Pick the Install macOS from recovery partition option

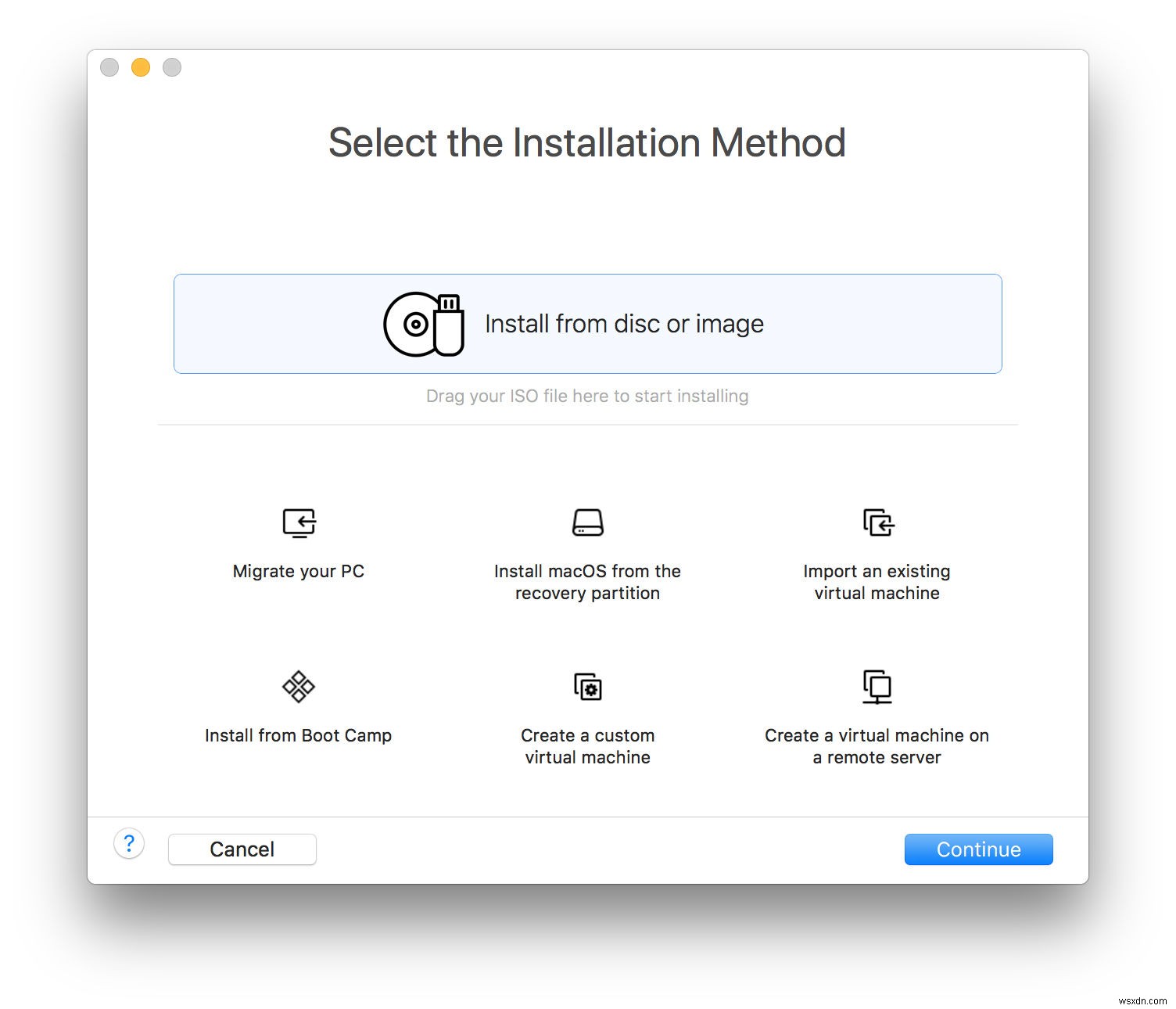point(587,582)
